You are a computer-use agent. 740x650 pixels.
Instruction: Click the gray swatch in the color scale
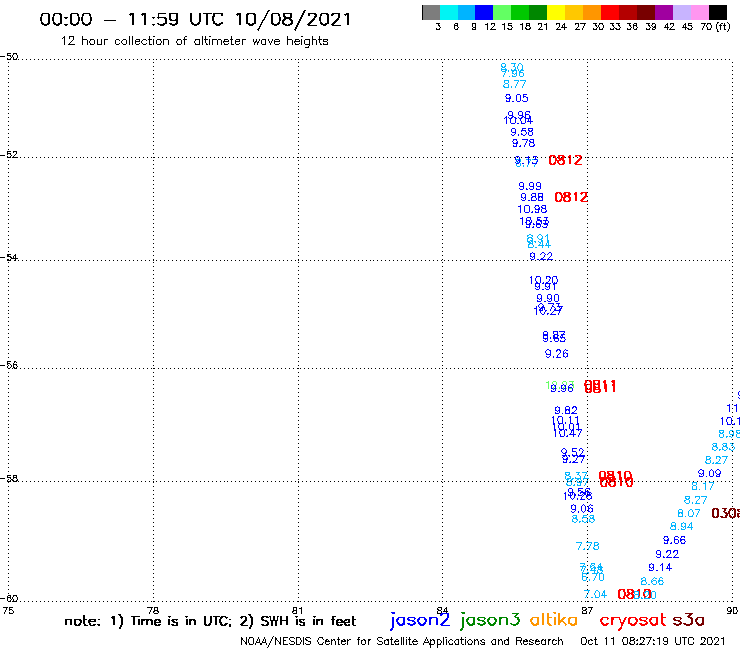[x=431, y=12]
